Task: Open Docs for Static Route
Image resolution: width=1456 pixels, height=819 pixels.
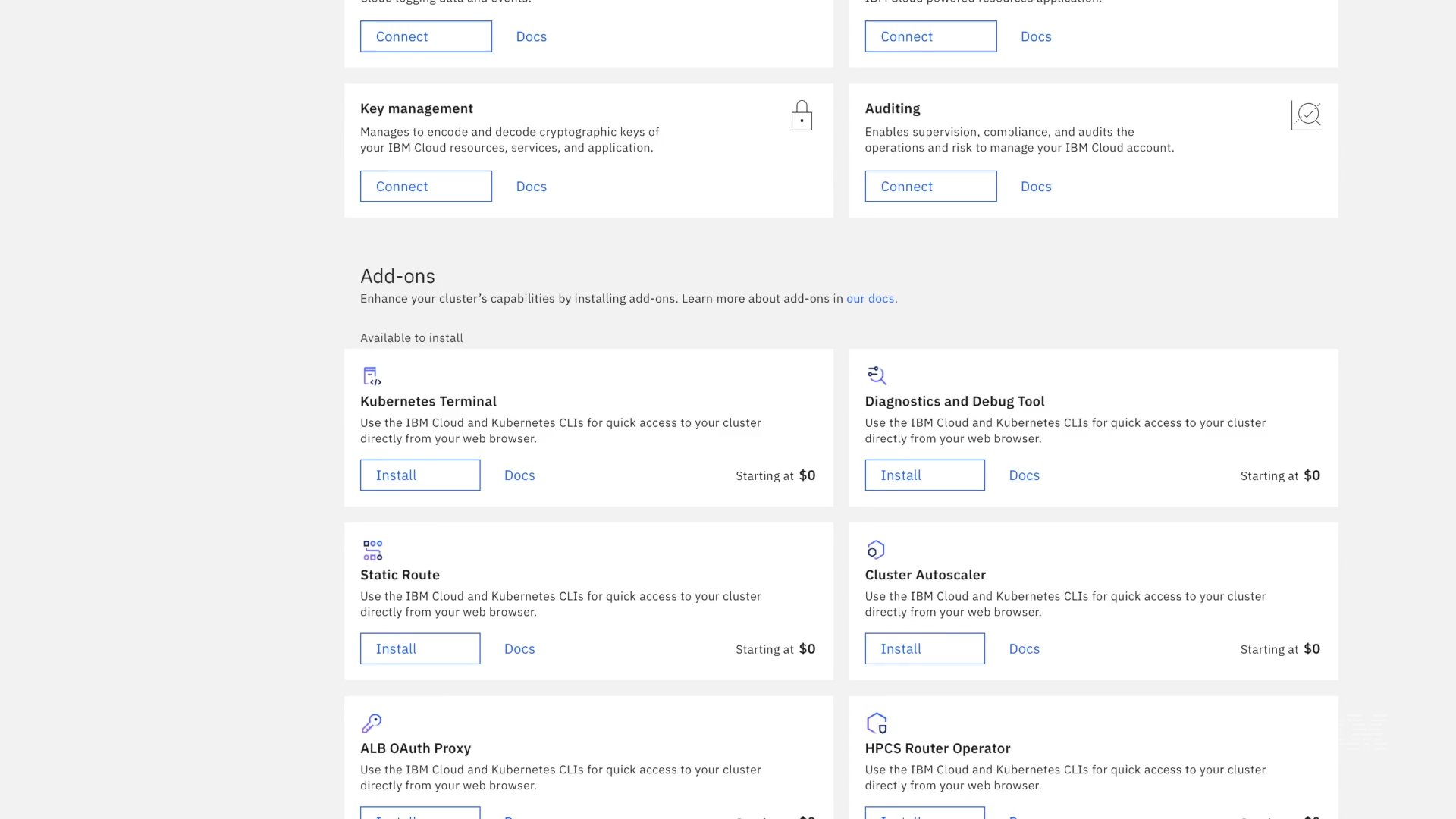Action: pos(519,649)
